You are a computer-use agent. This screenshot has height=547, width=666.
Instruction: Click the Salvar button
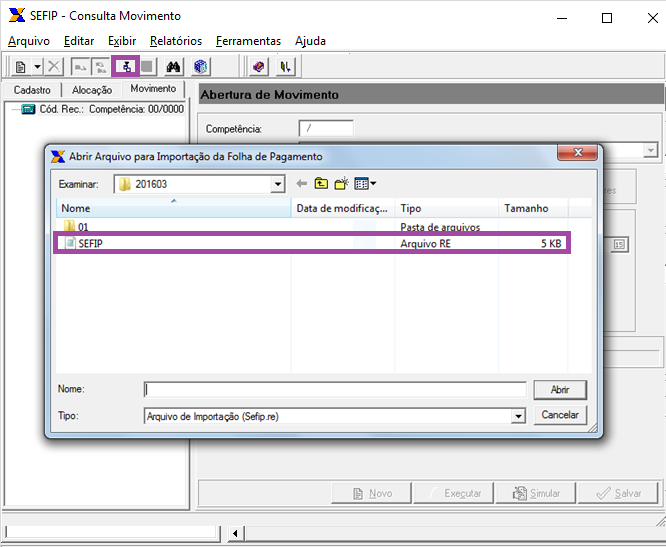(x=618, y=493)
